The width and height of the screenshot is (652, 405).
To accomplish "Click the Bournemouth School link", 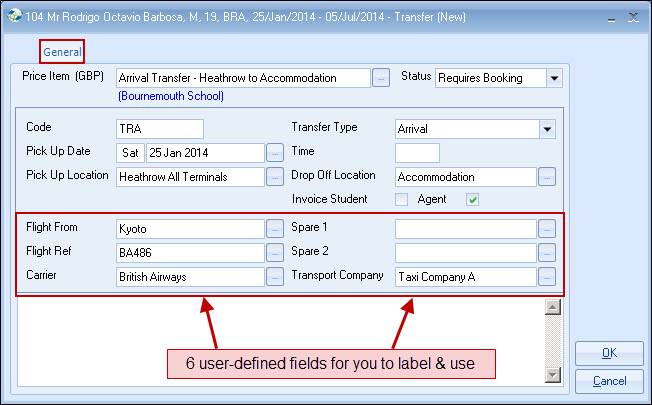I will [170, 96].
